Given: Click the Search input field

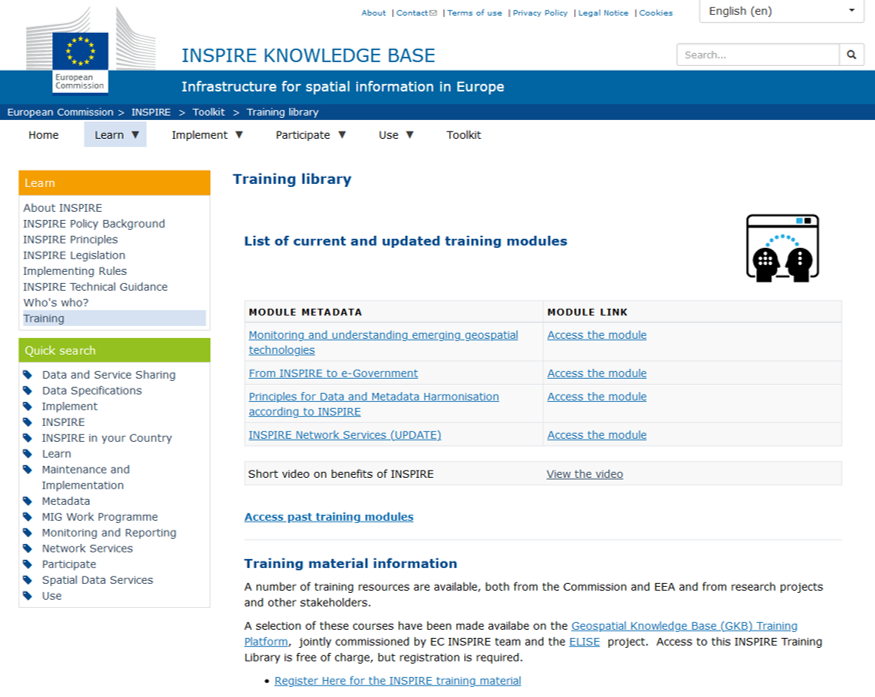Looking at the screenshot, I should tap(758, 55).
